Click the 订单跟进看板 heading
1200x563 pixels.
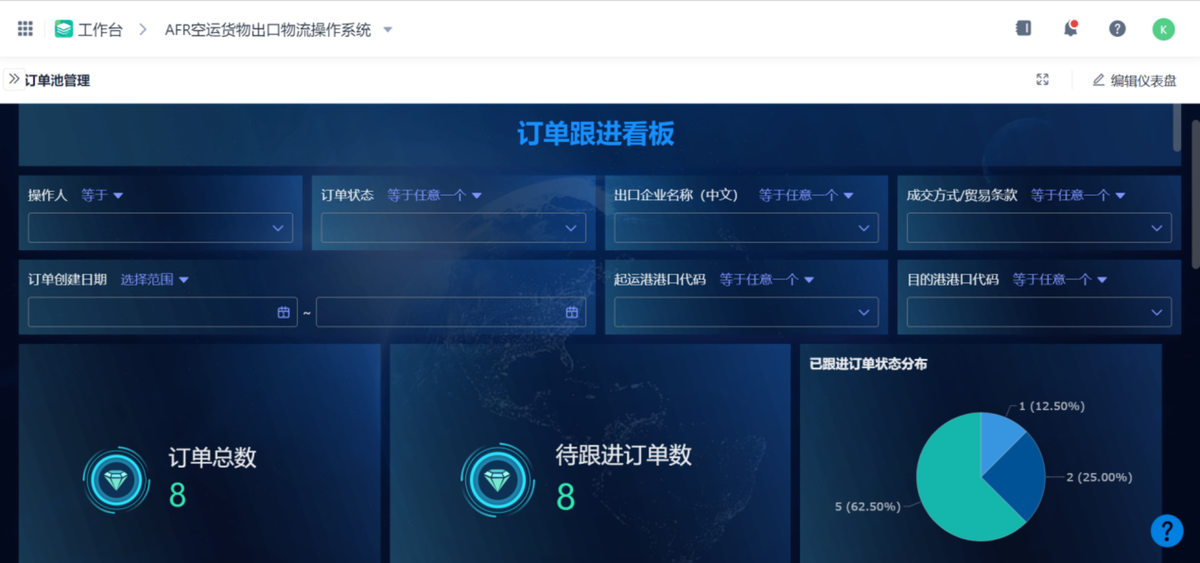click(x=595, y=134)
